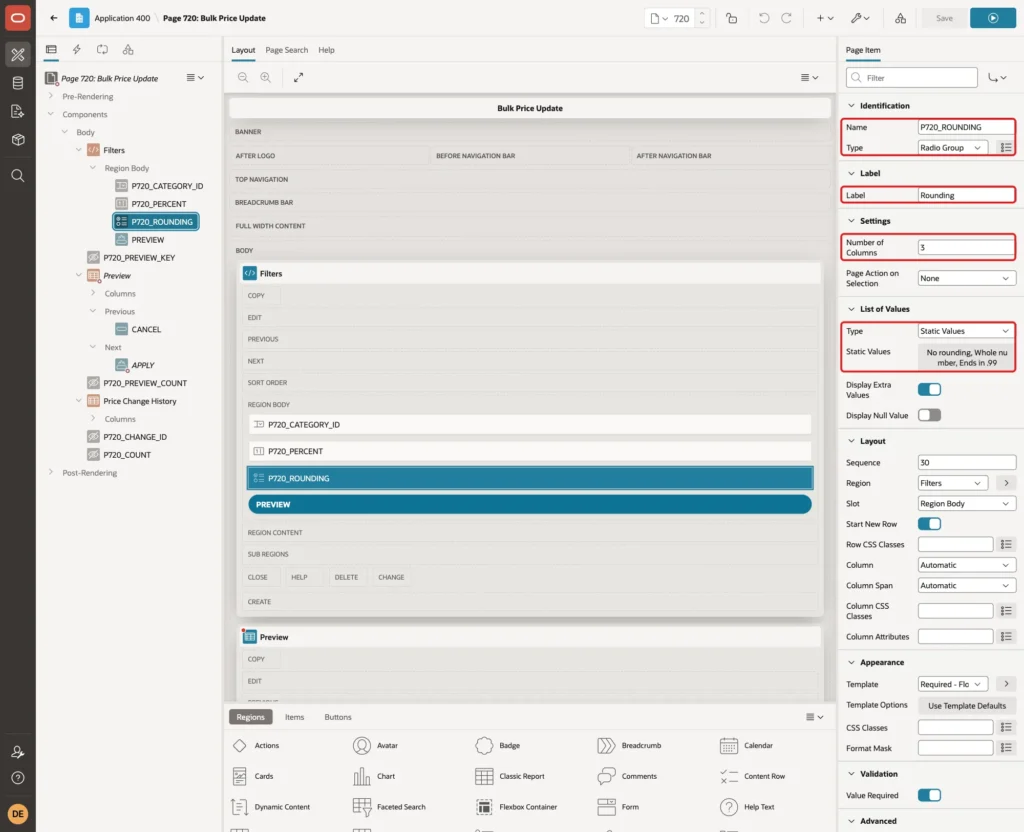
Task: Open the administration user icon
Action: (x=18, y=752)
